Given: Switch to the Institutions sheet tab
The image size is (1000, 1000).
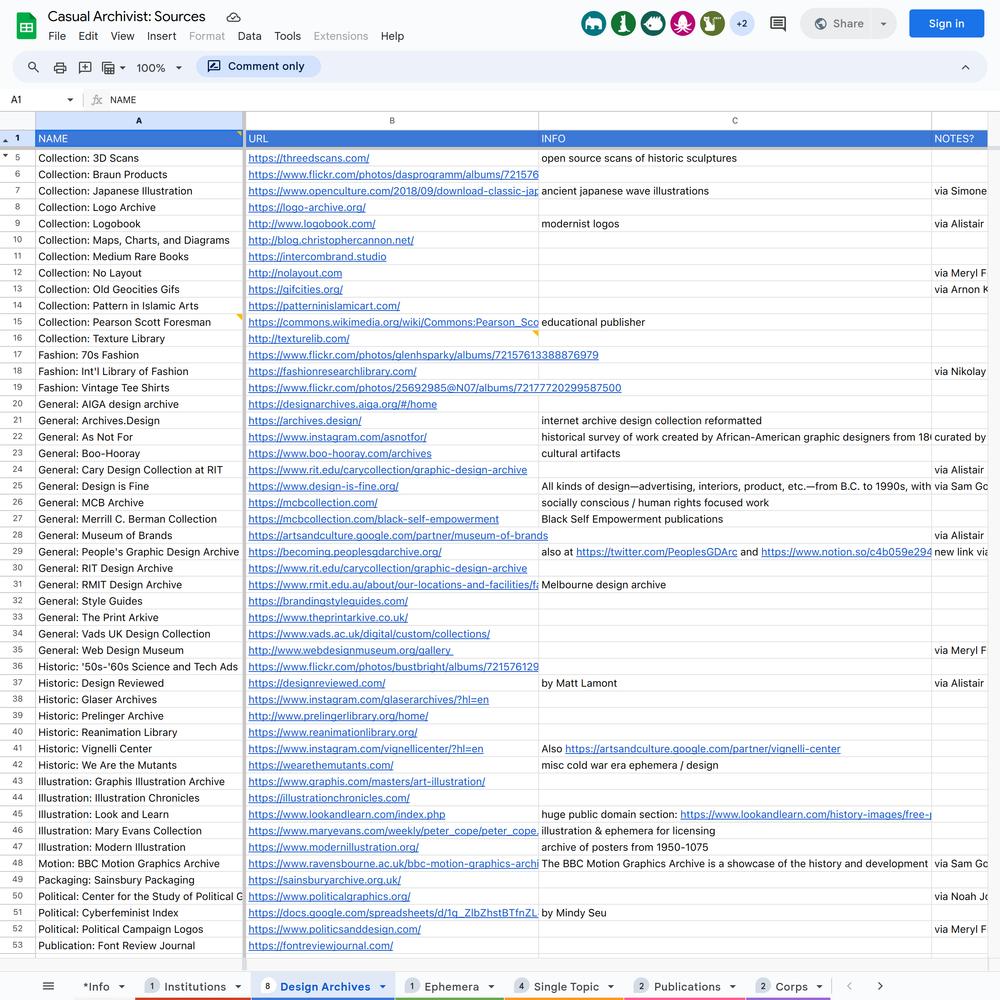Looking at the screenshot, I should tap(195, 987).
